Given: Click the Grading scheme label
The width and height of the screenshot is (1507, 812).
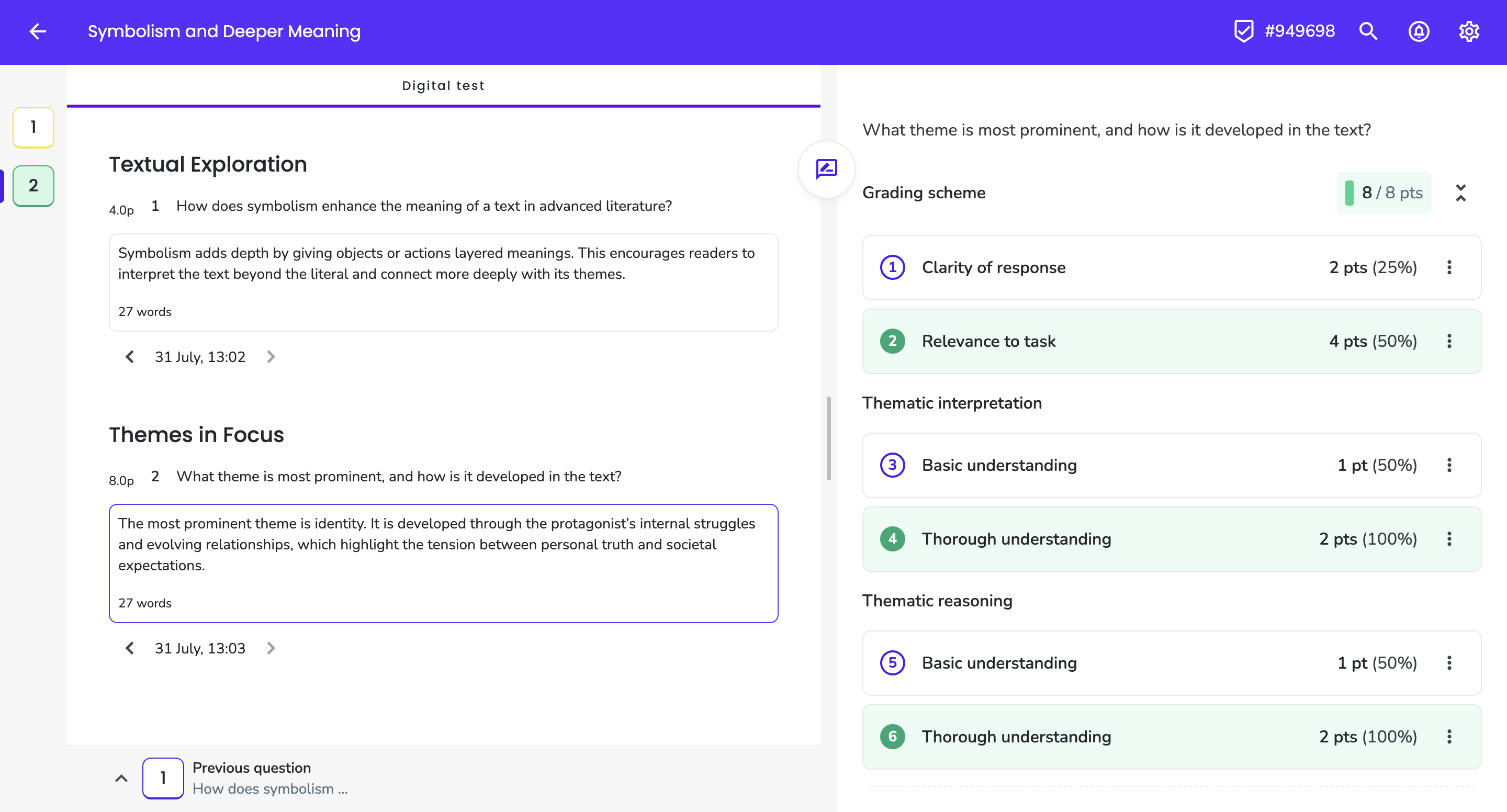Looking at the screenshot, I should [924, 193].
